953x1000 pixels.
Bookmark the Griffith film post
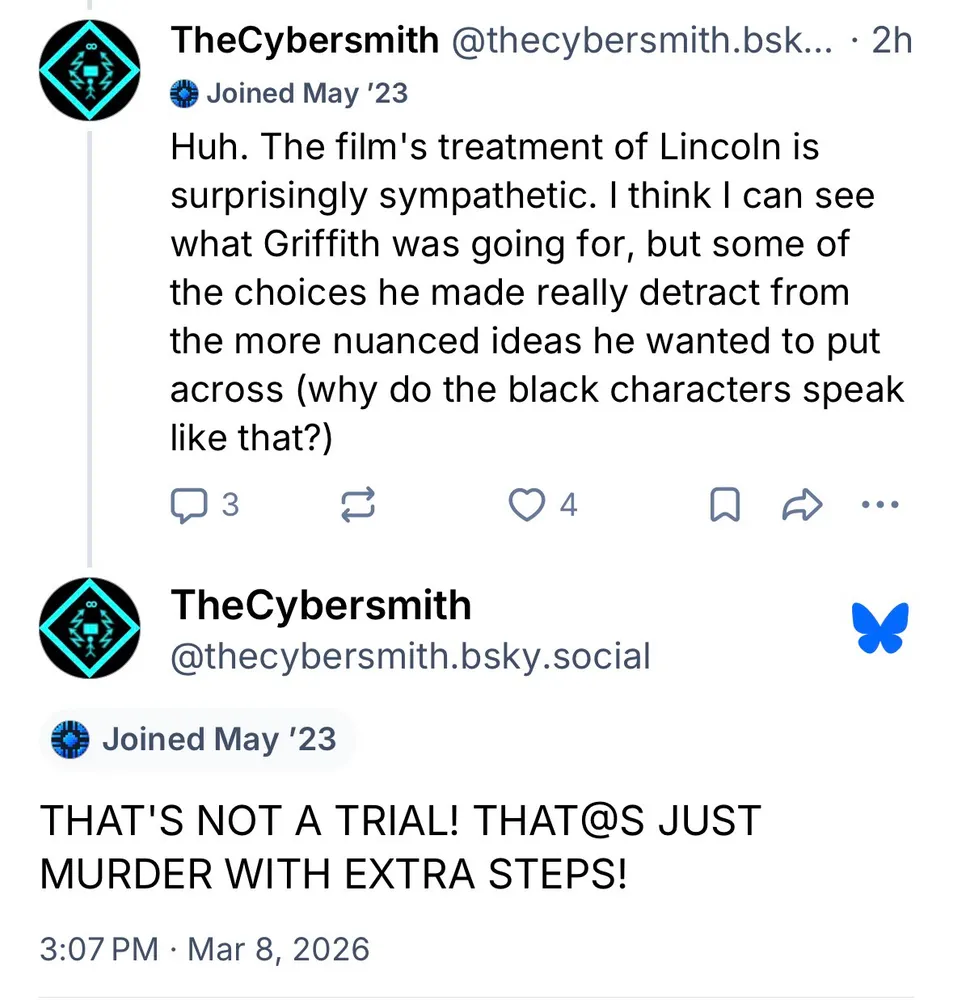(724, 506)
